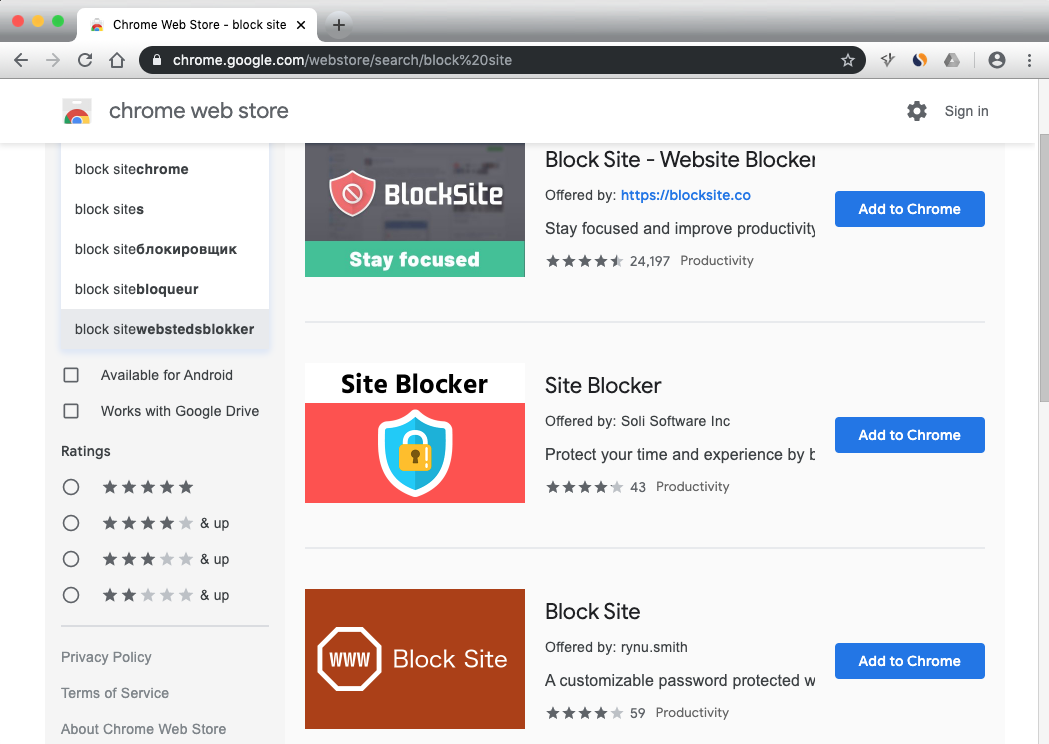Click the orange WWW Block Site thumbnail
Image resolution: width=1049 pixels, height=744 pixels.
[415, 659]
